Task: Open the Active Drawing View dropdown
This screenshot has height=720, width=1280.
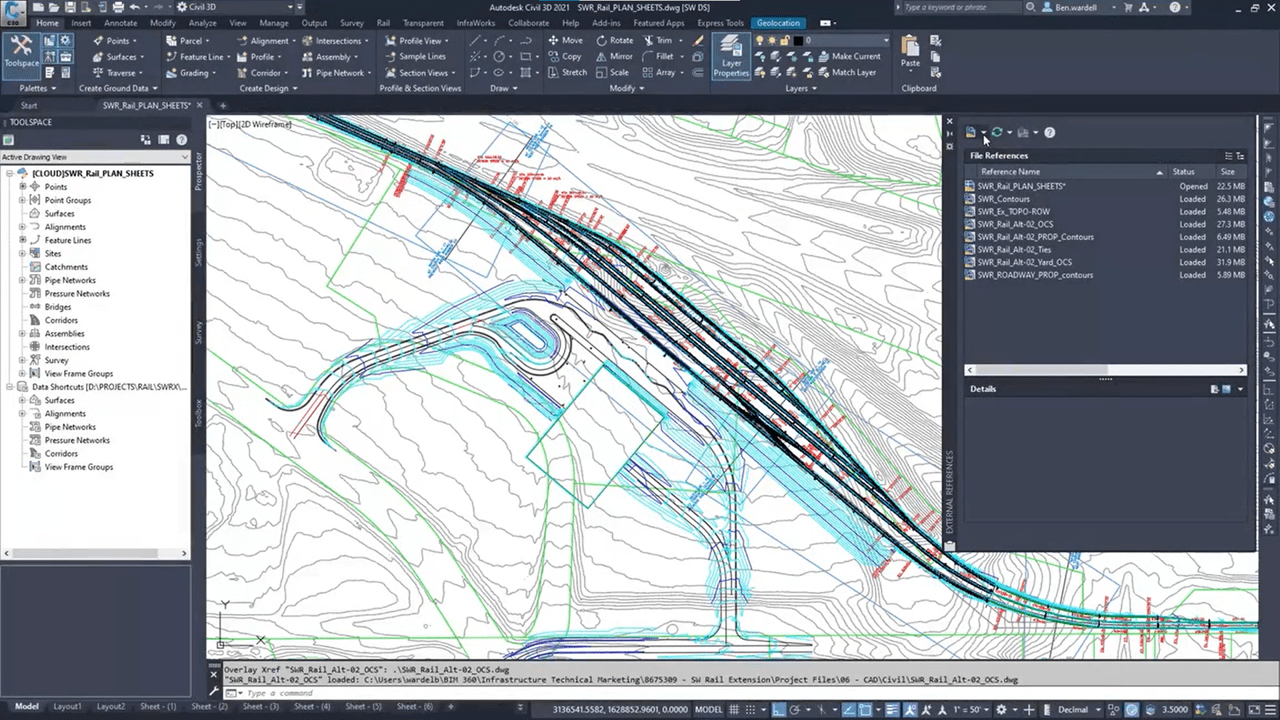Action: pyautogui.click(x=95, y=157)
